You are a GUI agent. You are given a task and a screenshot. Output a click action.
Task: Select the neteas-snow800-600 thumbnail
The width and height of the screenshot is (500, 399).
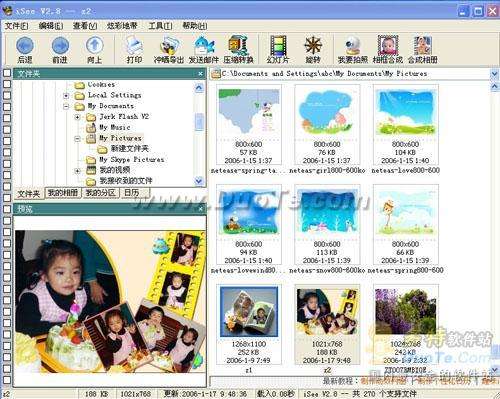pos(327,224)
